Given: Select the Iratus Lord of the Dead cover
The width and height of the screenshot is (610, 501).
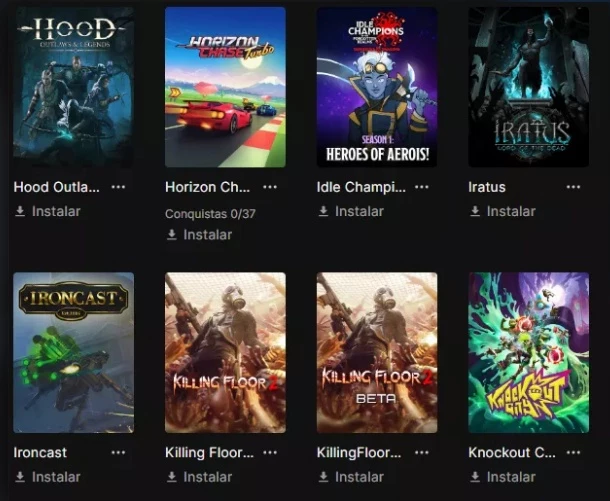Looking at the screenshot, I should 529,87.
